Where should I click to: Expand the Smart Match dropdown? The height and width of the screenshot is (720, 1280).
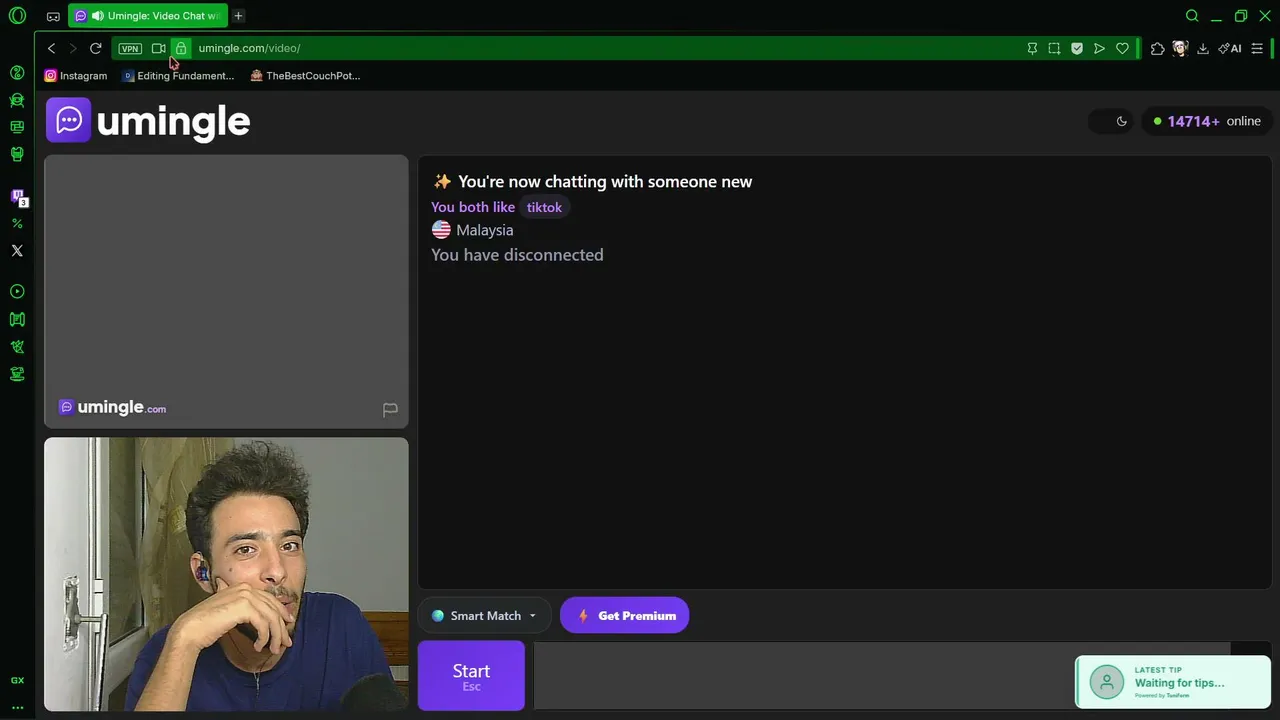click(x=484, y=616)
